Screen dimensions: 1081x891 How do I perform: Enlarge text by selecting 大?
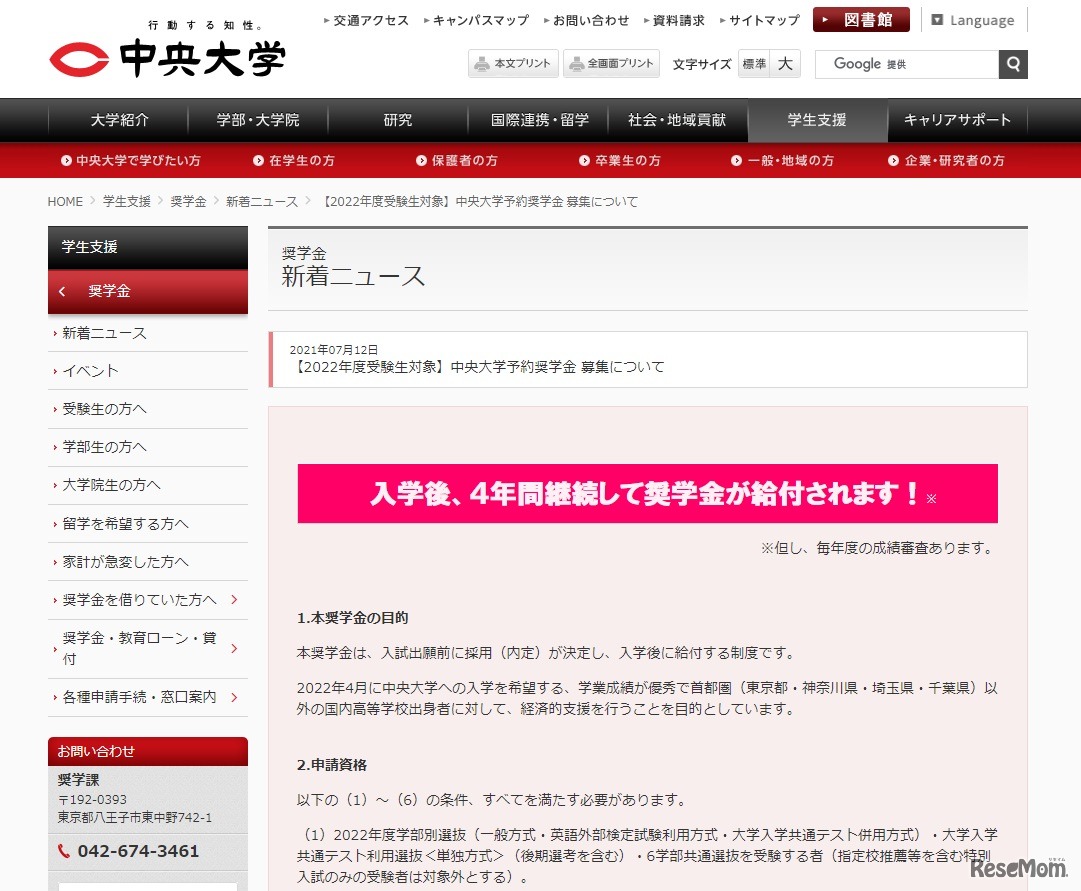click(785, 64)
